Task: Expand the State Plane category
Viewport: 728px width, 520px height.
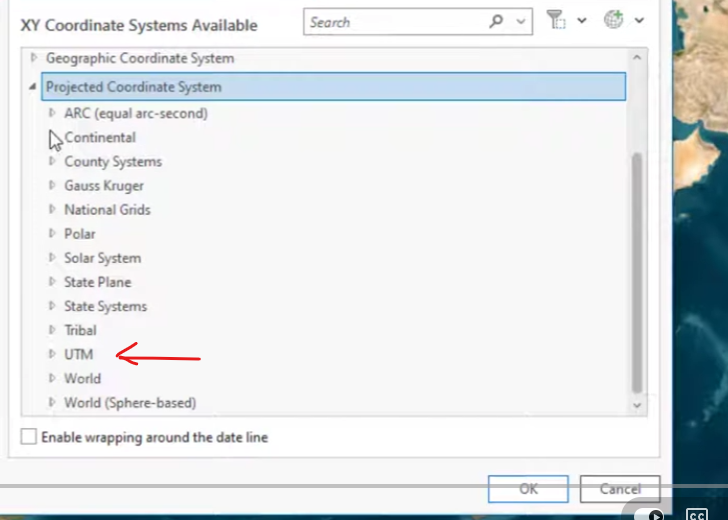Action: click(52, 281)
